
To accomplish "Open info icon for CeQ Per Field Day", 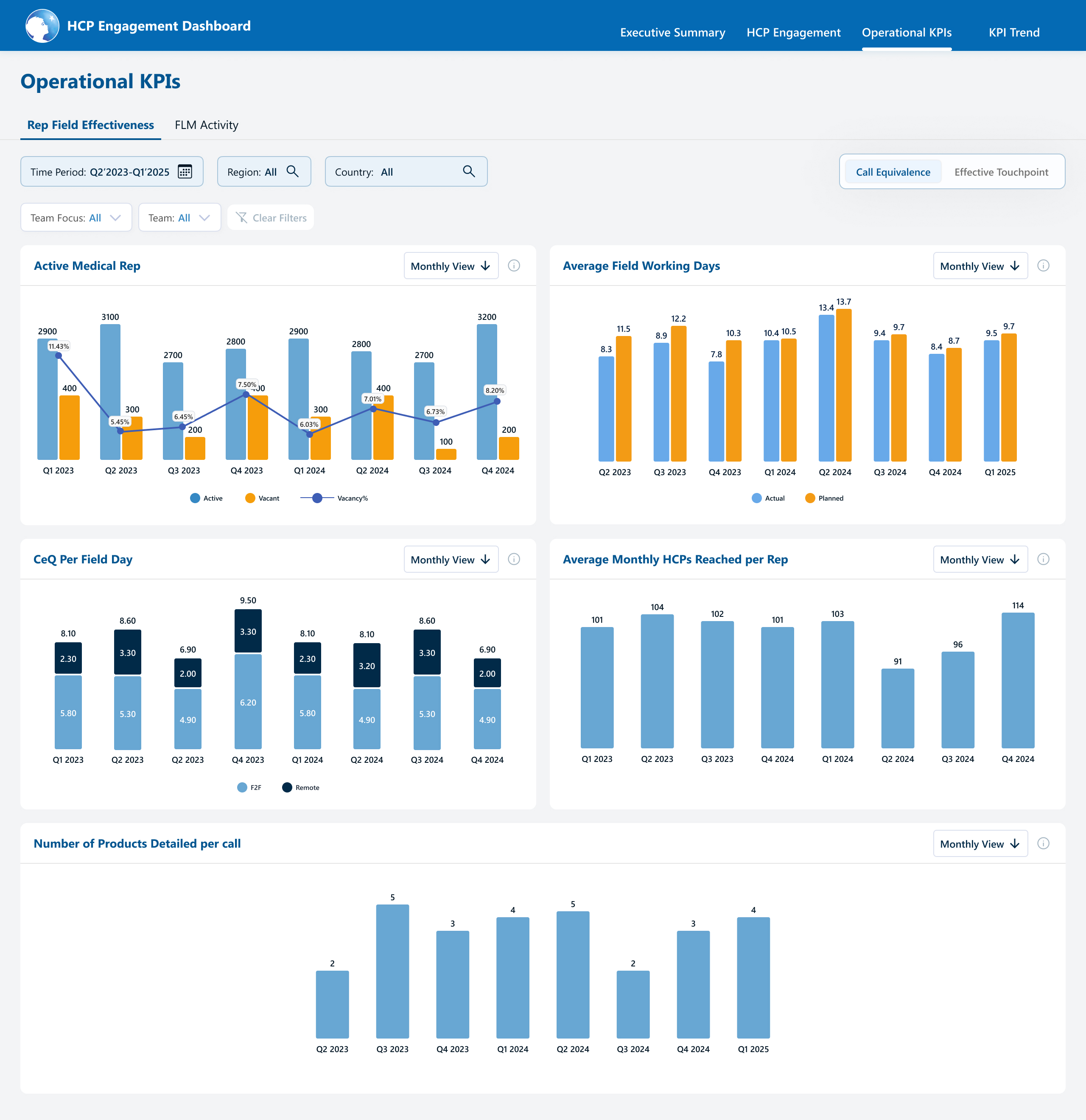I will 514,560.
